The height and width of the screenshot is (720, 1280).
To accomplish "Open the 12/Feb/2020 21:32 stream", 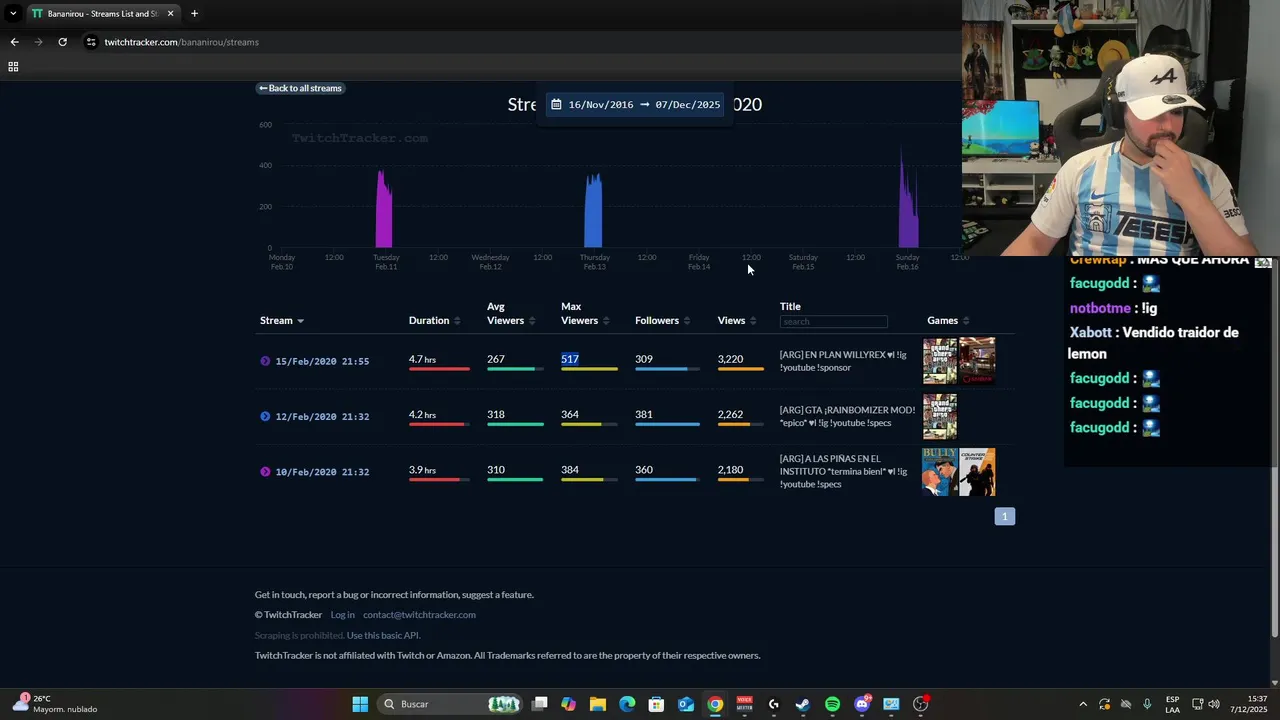I will 322,416.
